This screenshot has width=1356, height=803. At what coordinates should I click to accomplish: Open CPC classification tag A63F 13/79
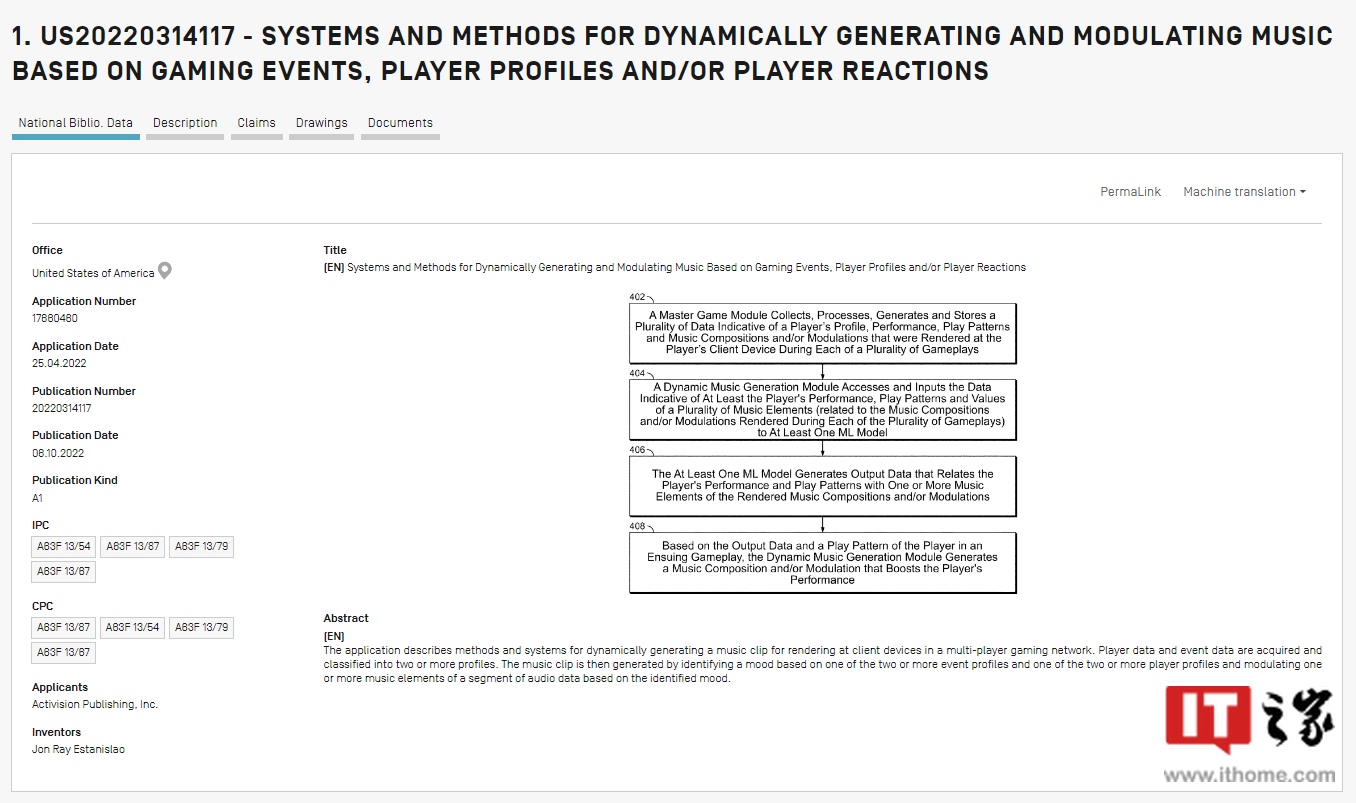(202, 628)
